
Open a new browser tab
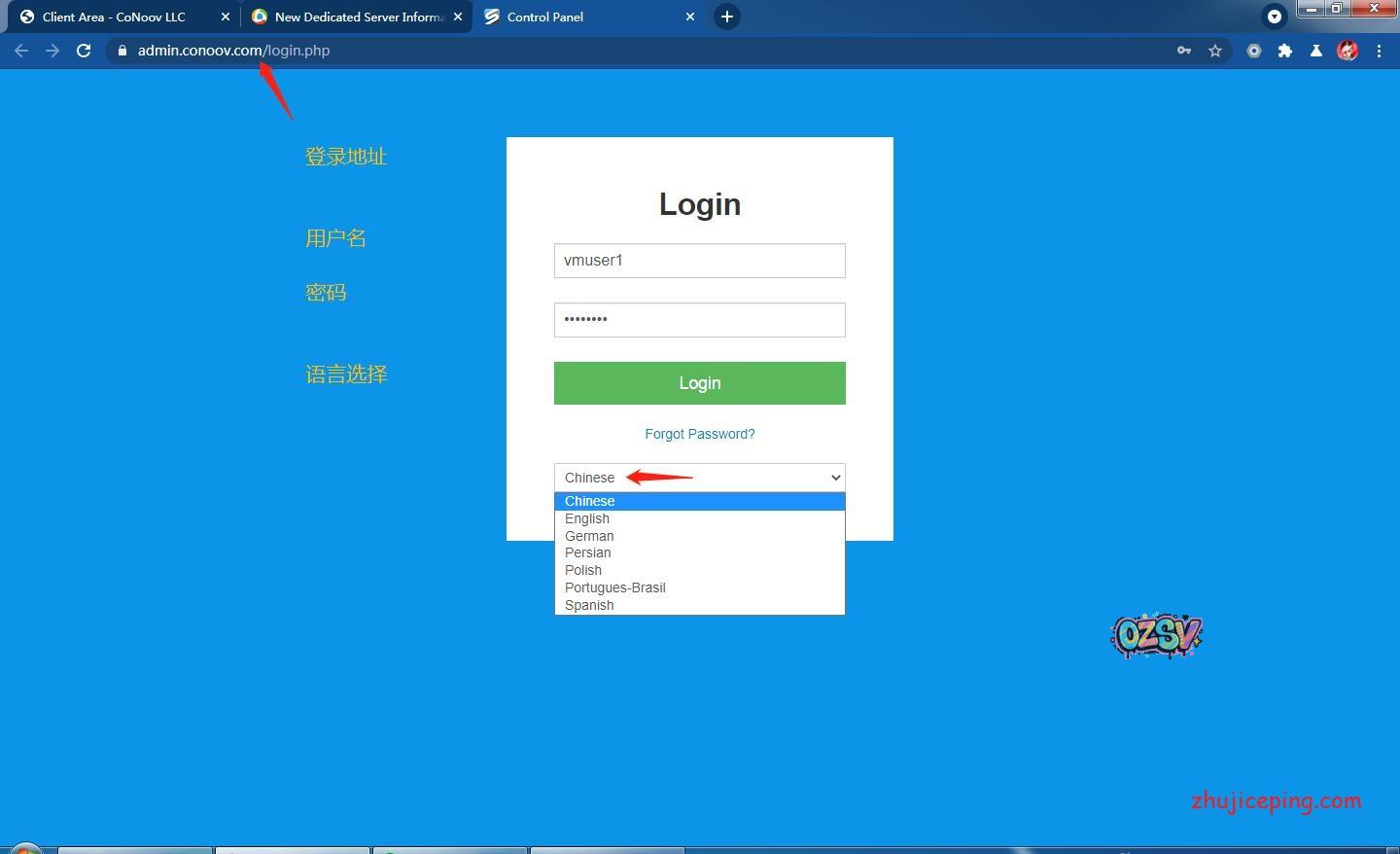coord(726,17)
